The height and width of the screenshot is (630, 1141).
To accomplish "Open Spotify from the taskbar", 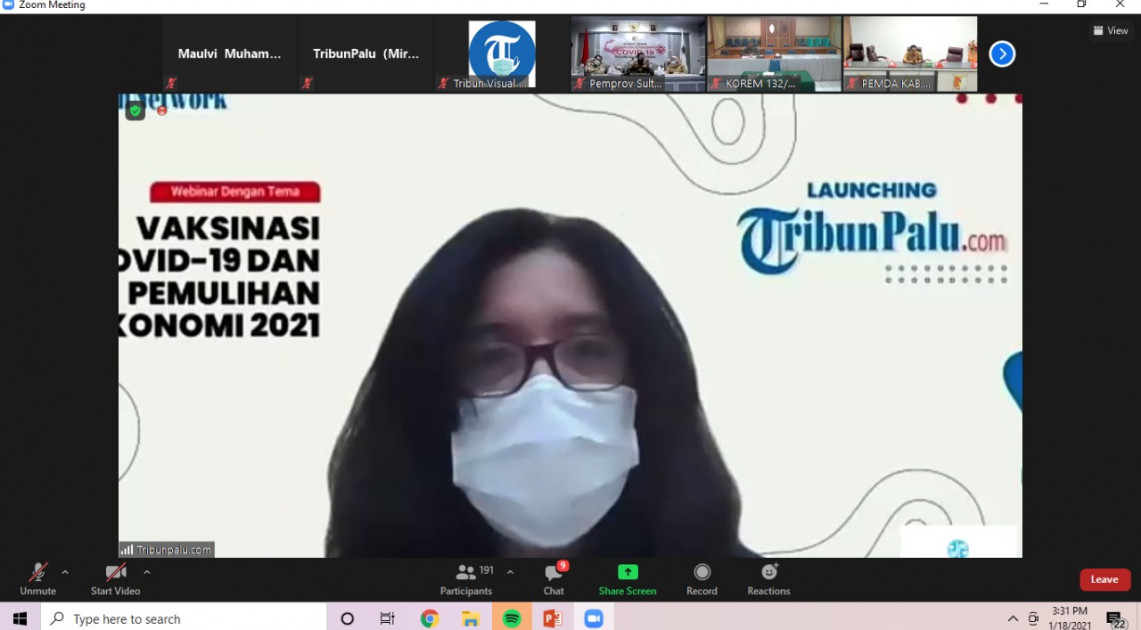I will (511, 618).
